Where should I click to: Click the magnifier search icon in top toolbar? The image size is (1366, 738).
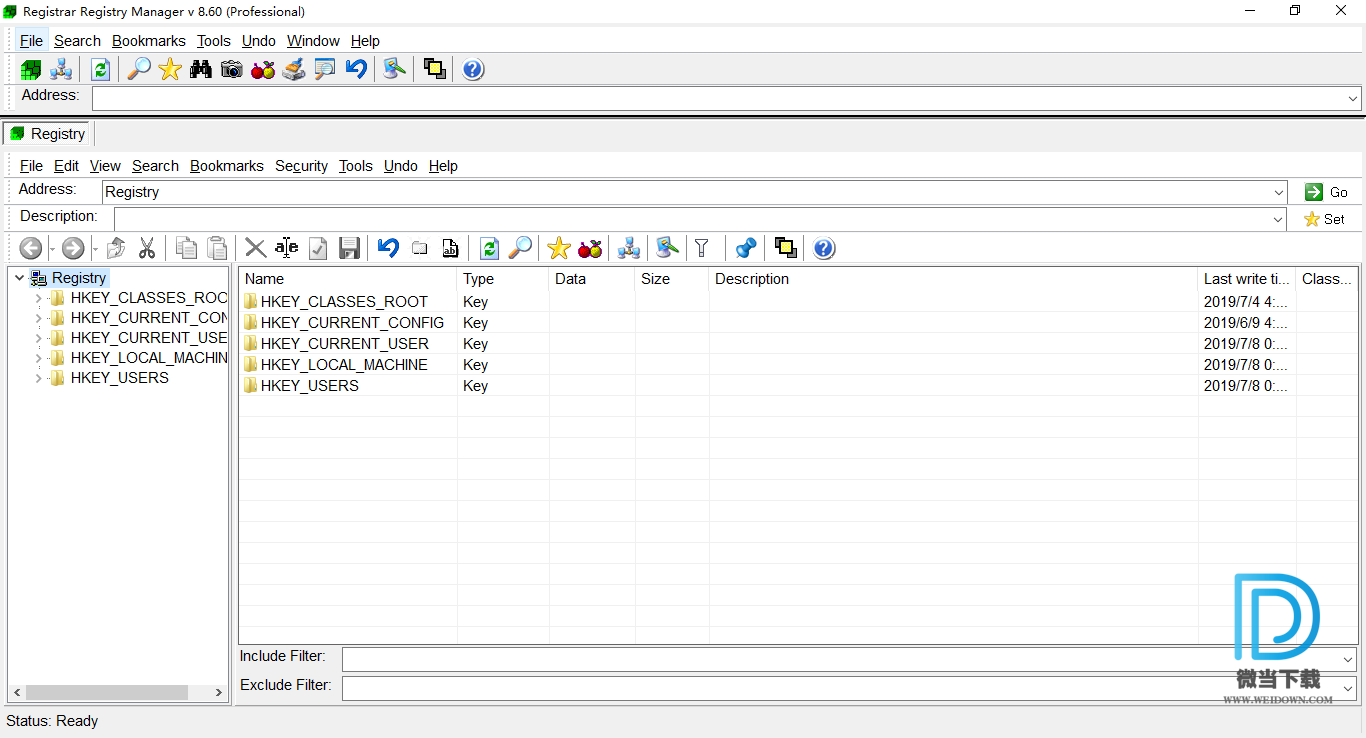139,69
